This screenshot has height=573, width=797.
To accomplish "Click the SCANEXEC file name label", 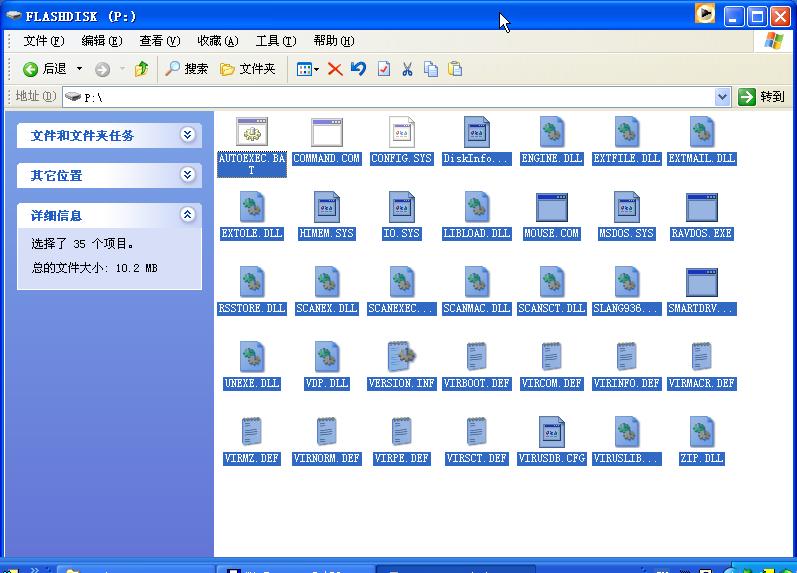I will click(x=402, y=308).
